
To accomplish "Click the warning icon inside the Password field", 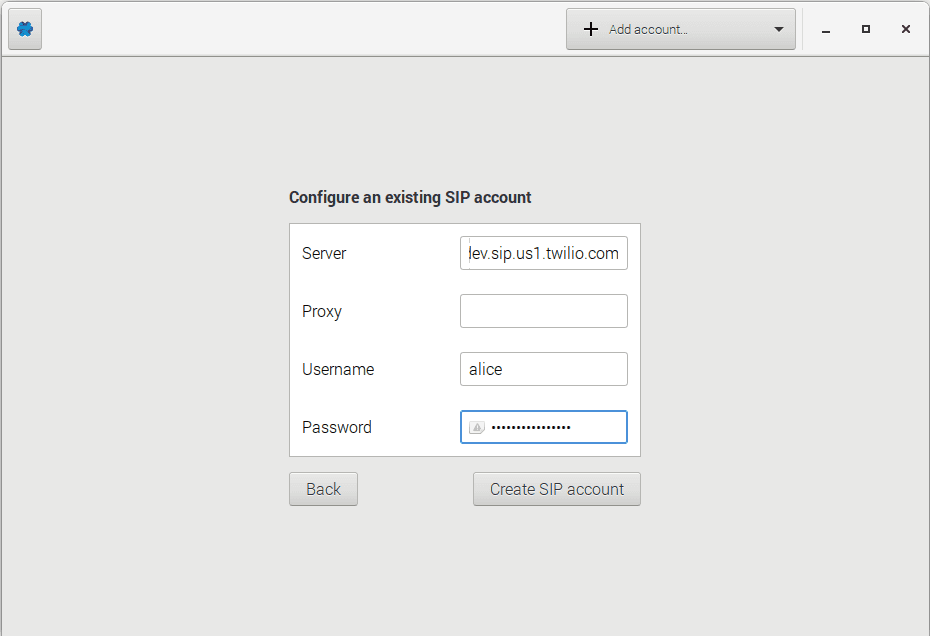I will point(475,427).
